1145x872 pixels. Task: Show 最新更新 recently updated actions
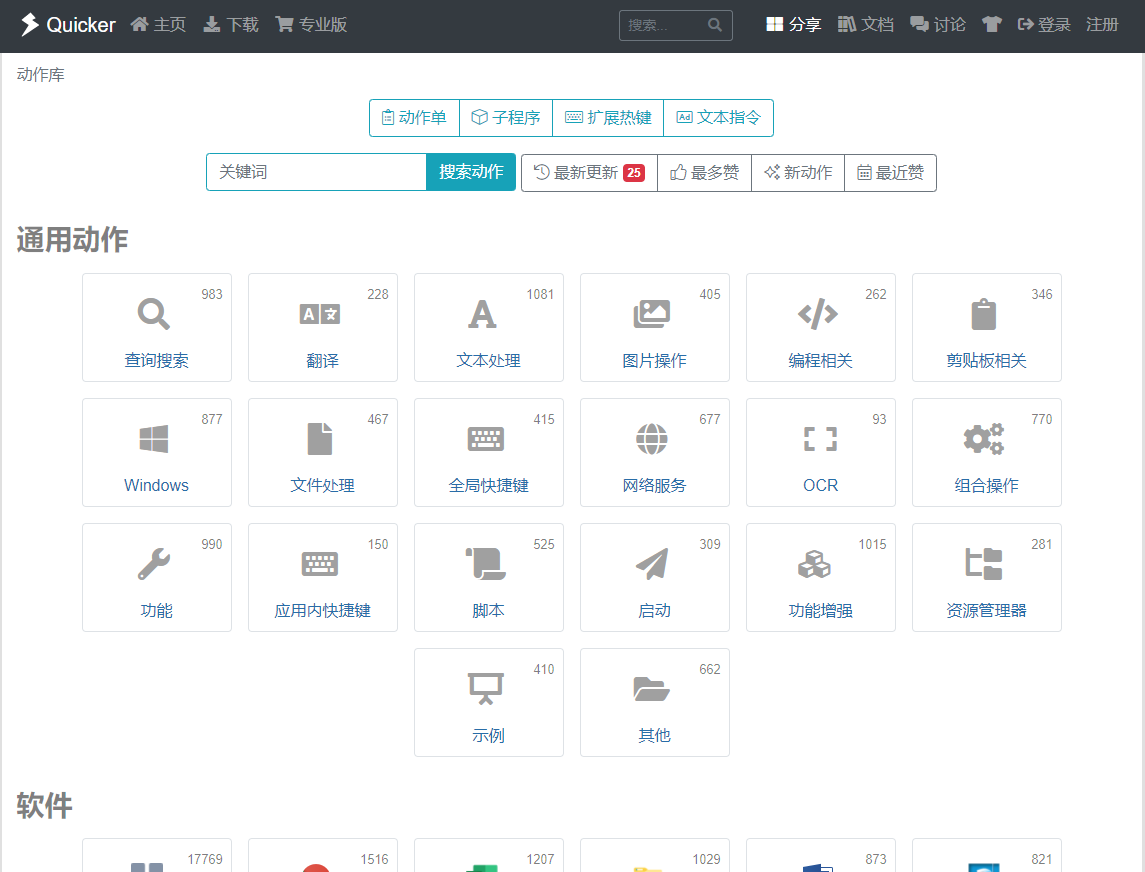coord(589,172)
